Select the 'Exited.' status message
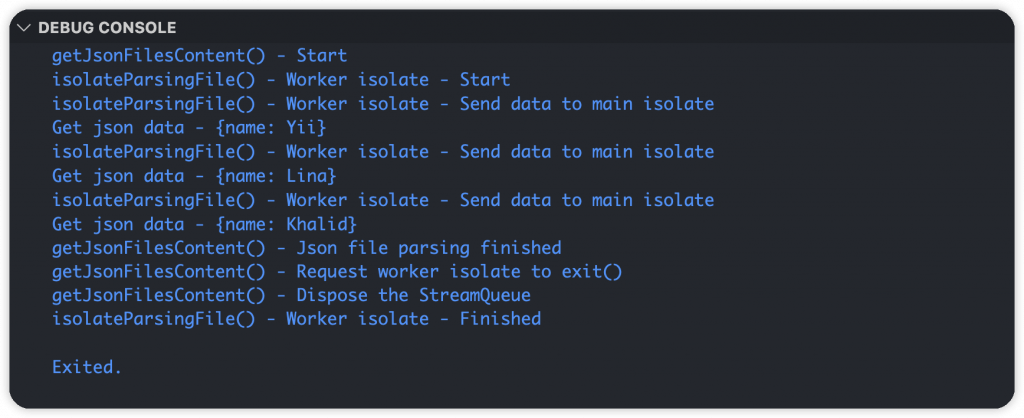This screenshot has height=418, width=1024. coord(87,367)
